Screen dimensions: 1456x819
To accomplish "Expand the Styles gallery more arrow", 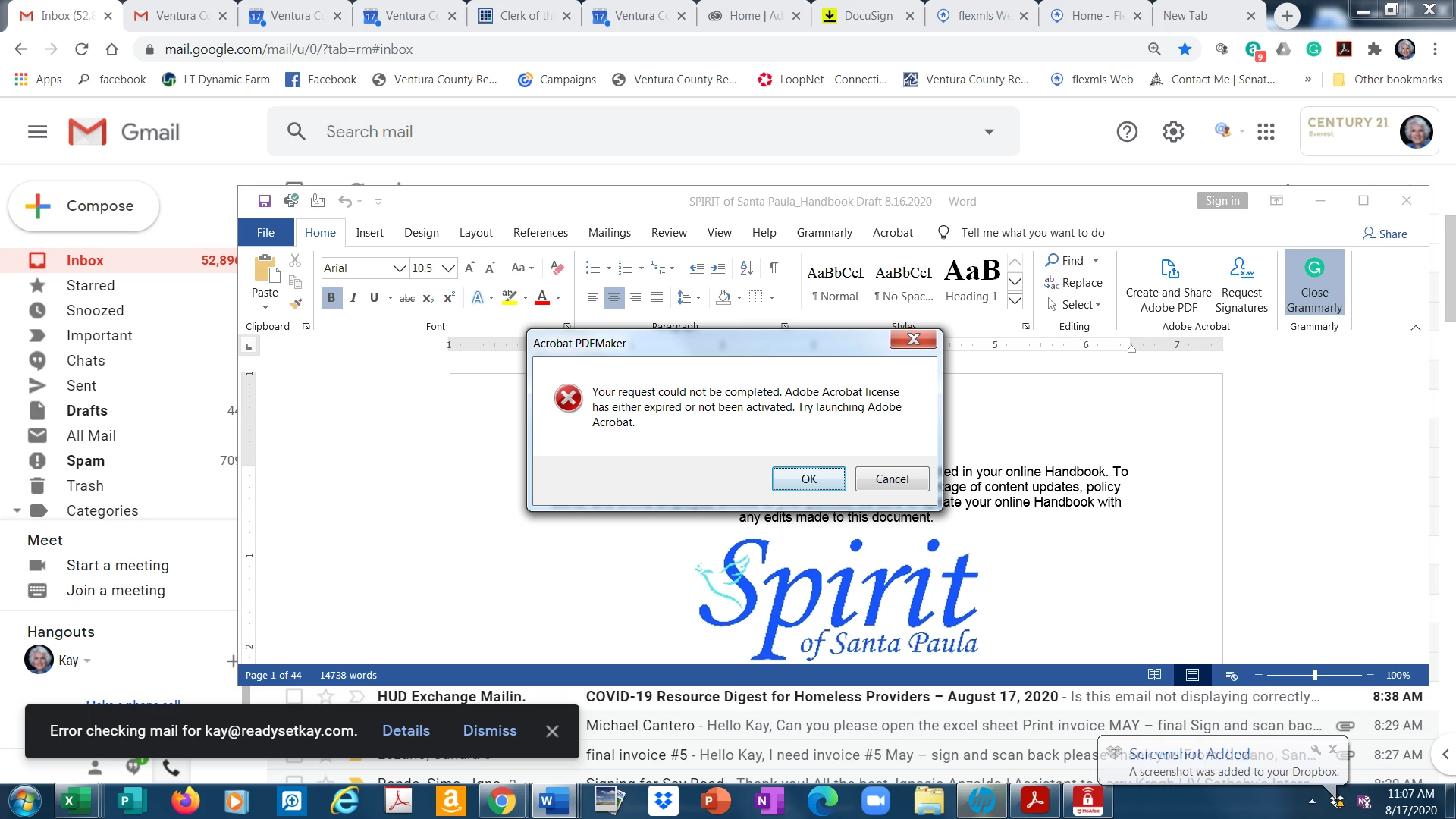I will 1015,301.
